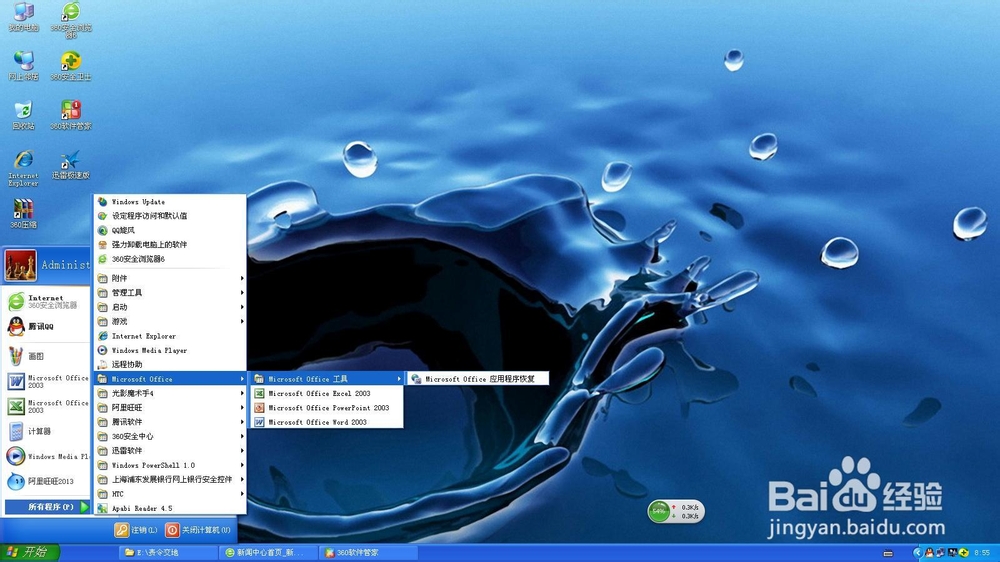Open My Computer desktop icon

(24, 17)
